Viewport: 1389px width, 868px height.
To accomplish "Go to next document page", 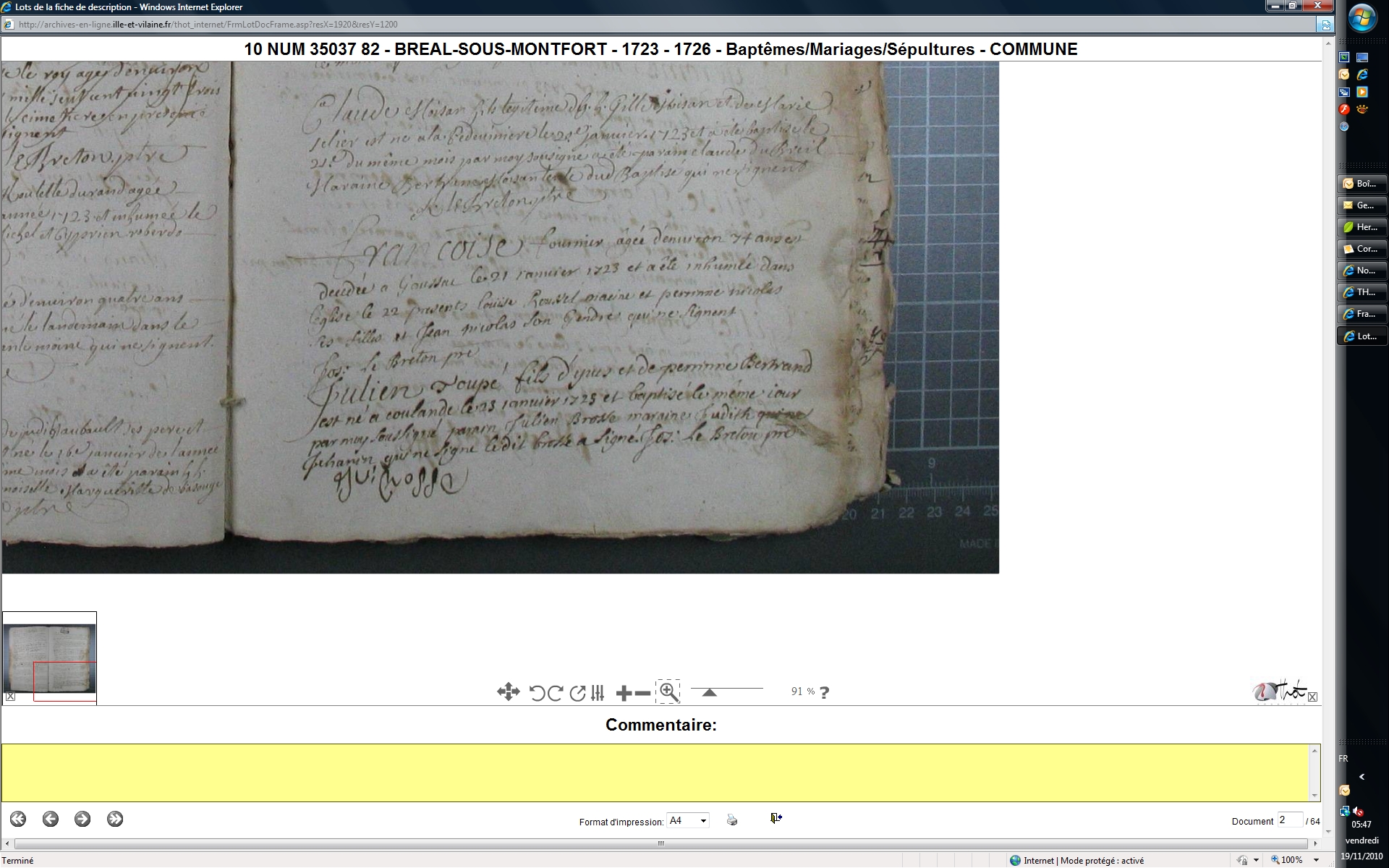I will pos(82,819).
